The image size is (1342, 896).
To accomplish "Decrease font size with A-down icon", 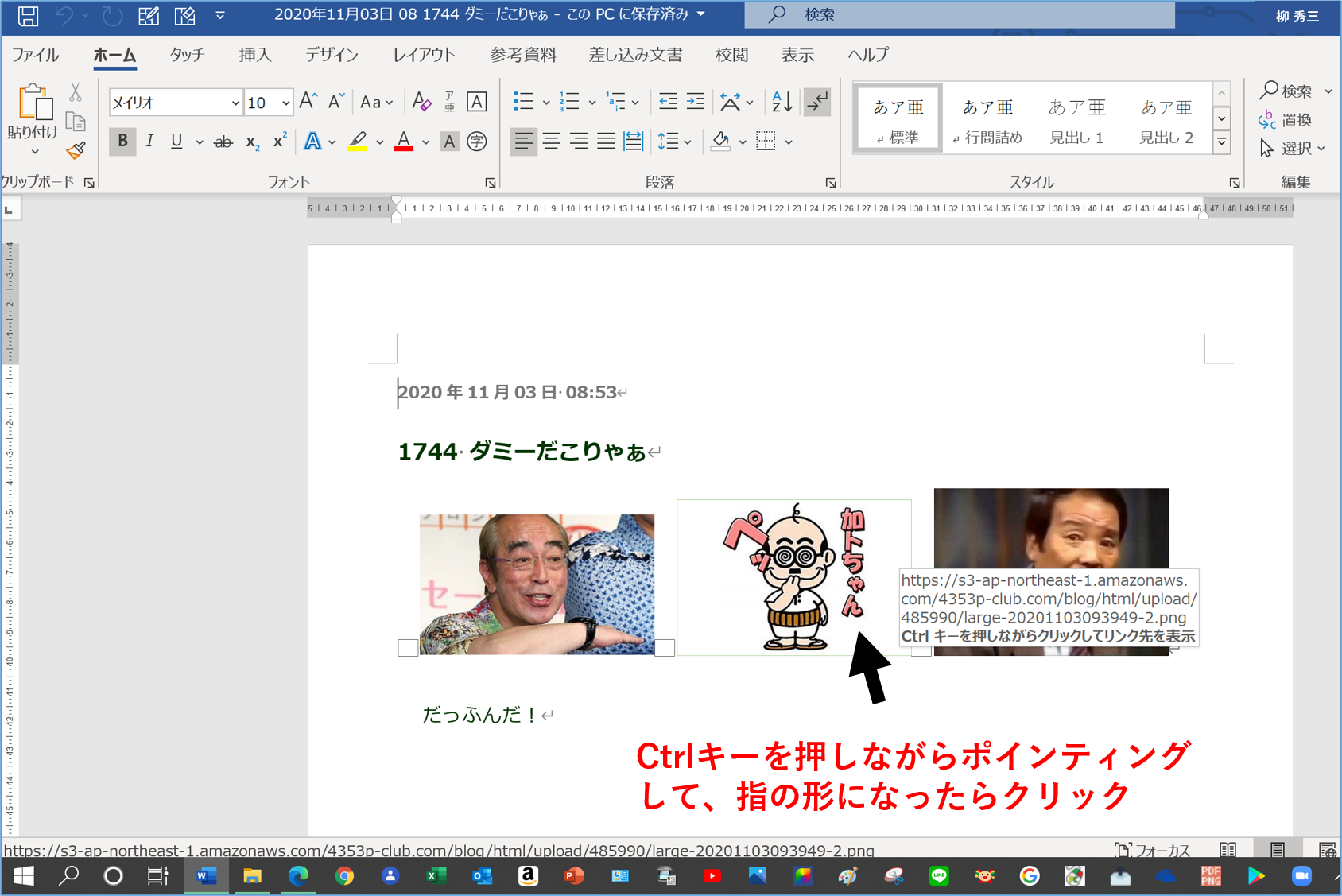I will [x=336, y=102].
